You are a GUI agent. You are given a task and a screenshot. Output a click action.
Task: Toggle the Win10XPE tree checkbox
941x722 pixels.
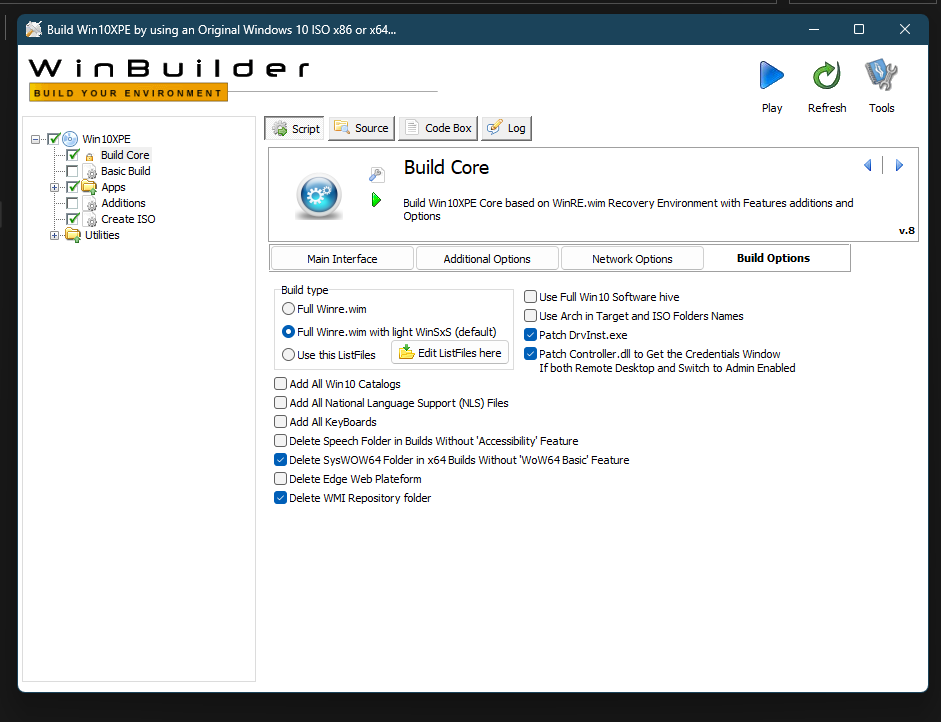pyautogui.click(x=54, y=139)
